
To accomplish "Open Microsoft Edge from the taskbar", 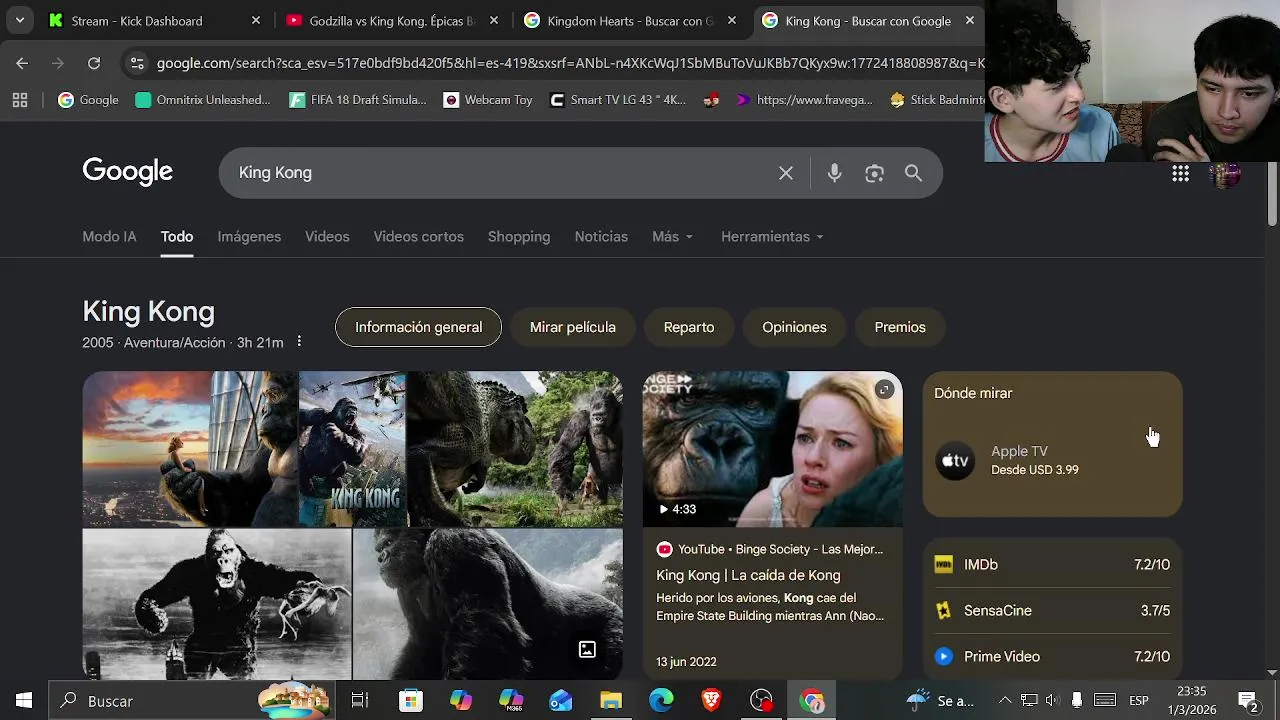I will (661, 701).
